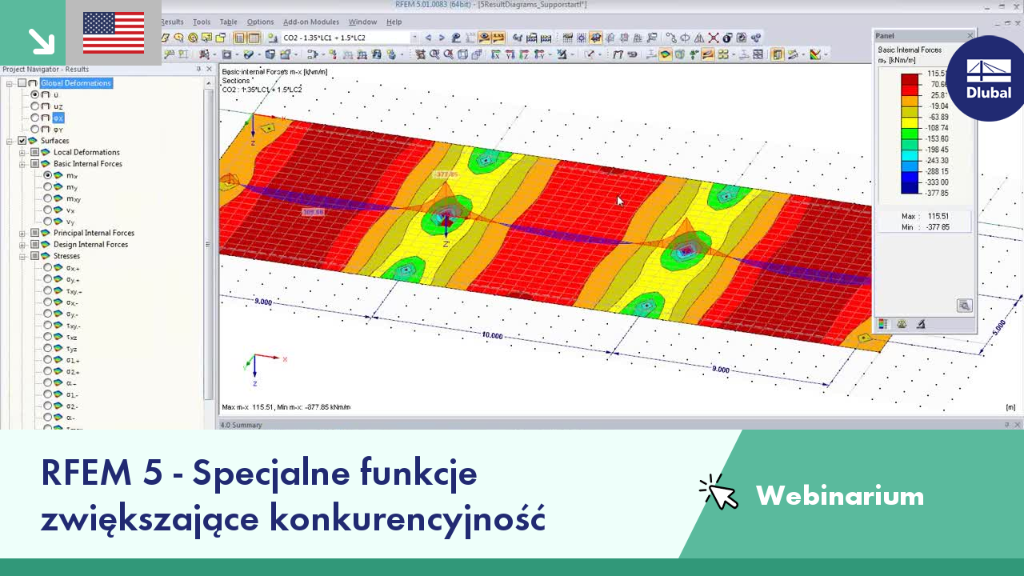Click the green arrow icon beside US flag
This screenshot has height=576, width=1024.
pos(41,41)
